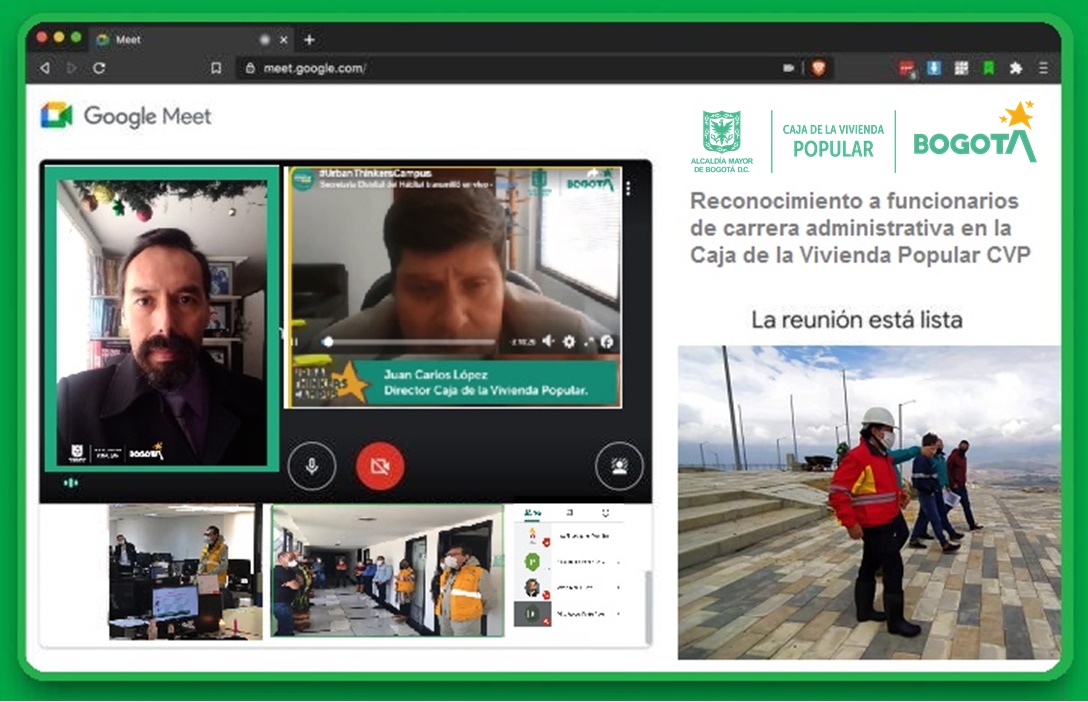Open the Extensions puzzle-piece menu

(1016, 68)
